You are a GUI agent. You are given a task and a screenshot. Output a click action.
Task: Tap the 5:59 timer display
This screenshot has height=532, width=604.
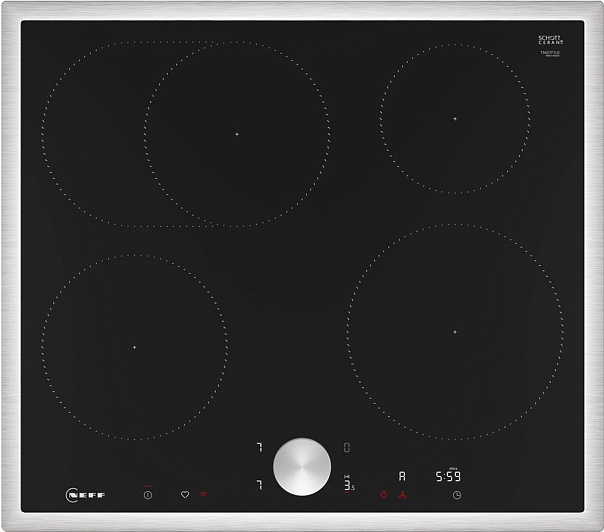point(447,478)
